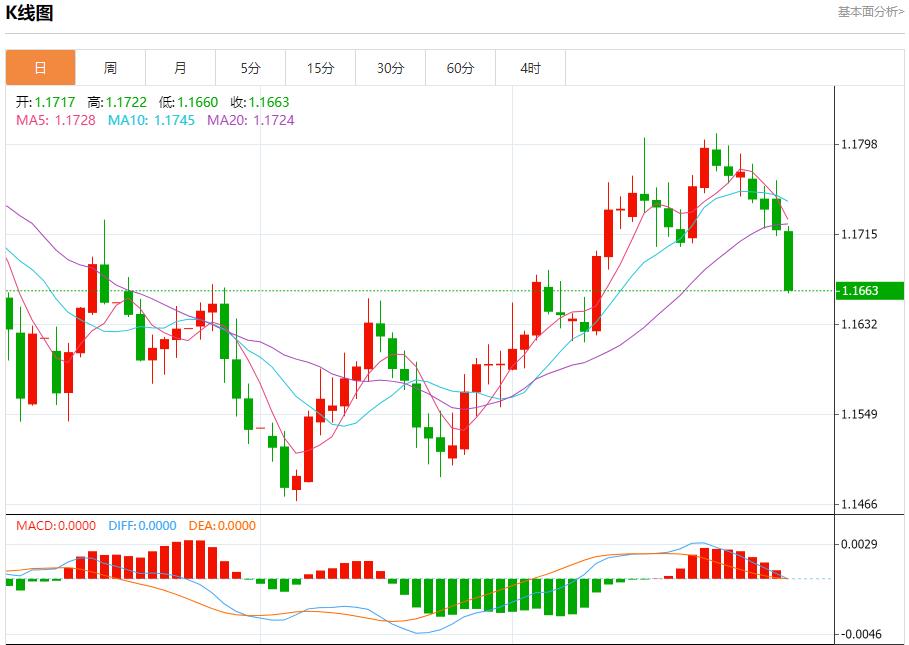Open the 5分 interval tab
The image size is (909, 645).
[250, 68]
